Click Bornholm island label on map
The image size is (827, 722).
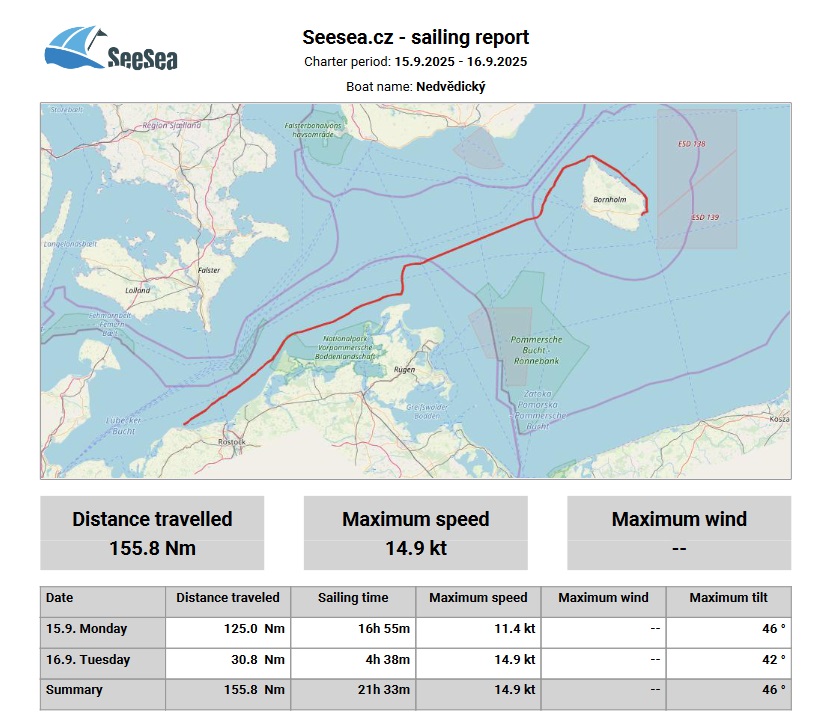pos(610,200)
